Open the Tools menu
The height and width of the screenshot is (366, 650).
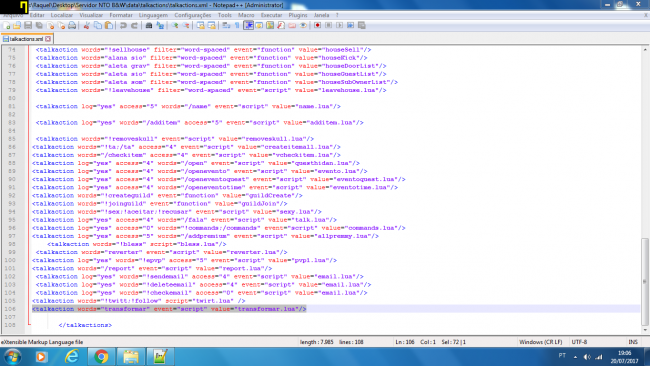225,15
